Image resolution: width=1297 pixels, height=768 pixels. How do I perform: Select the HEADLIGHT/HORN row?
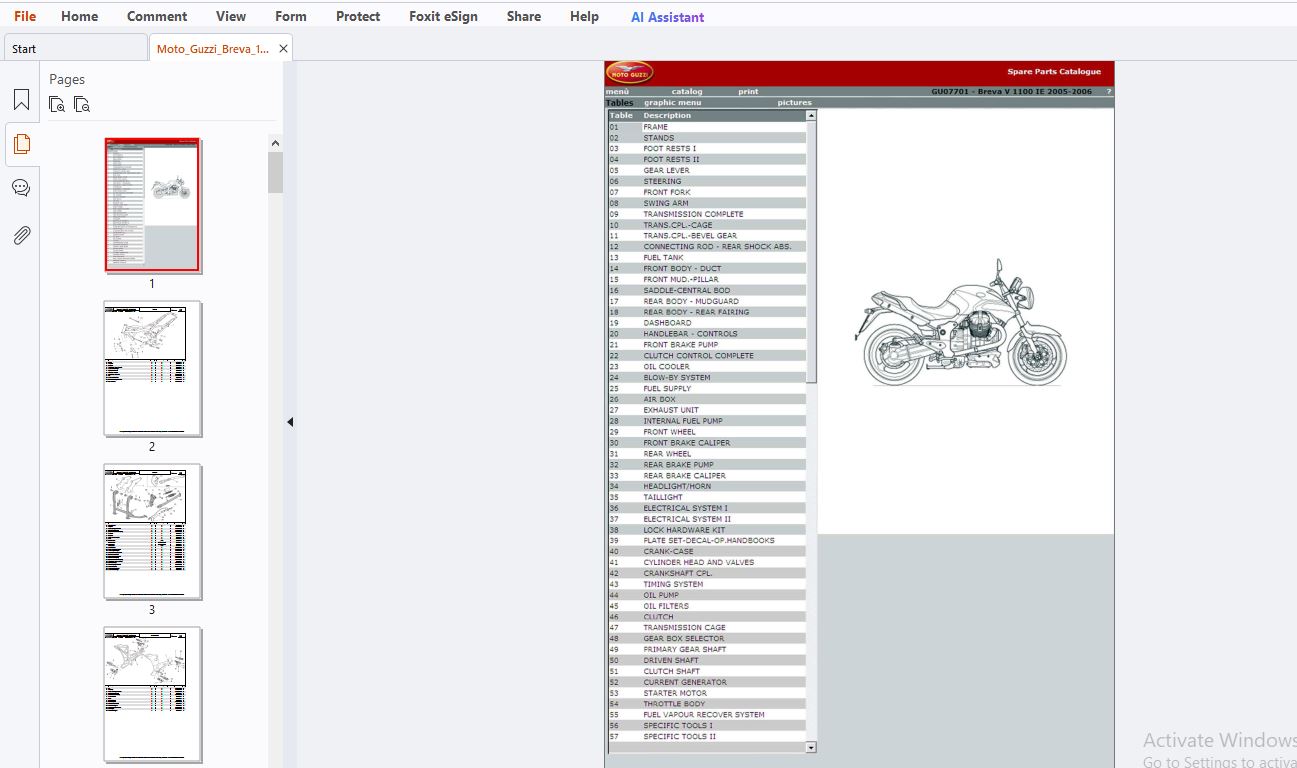706,486
